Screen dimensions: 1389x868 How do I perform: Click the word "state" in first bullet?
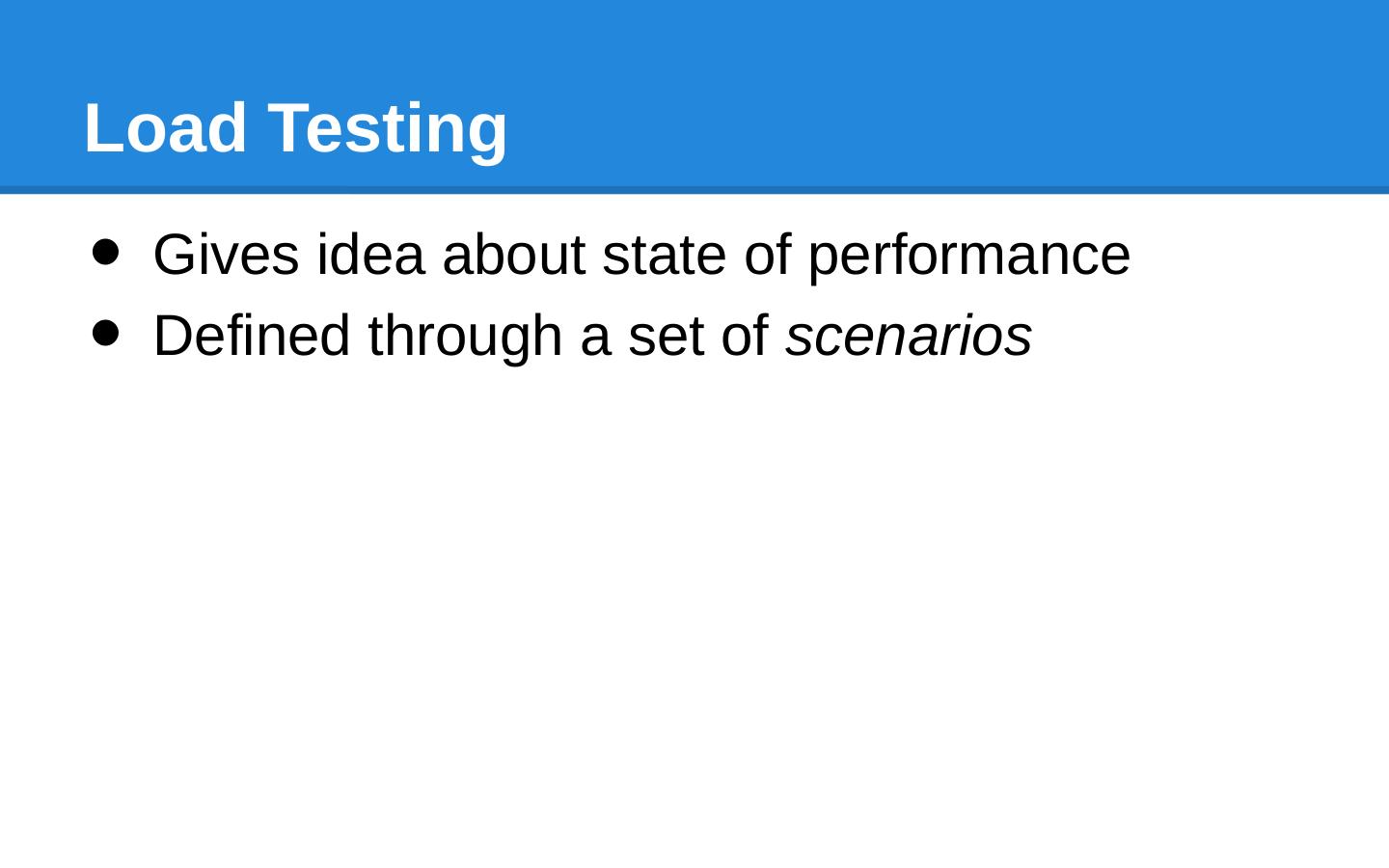pyautogui.click(x=664, y=256)
